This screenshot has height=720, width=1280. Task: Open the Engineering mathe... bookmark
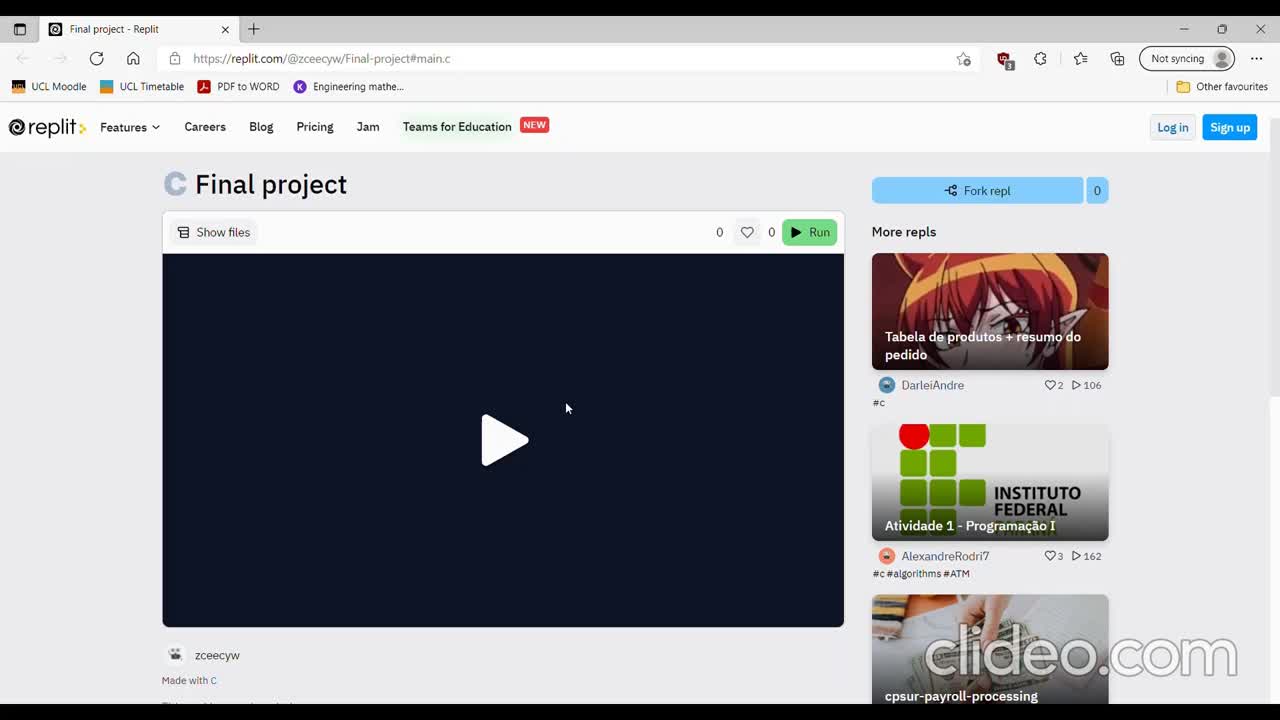(348, 86)
